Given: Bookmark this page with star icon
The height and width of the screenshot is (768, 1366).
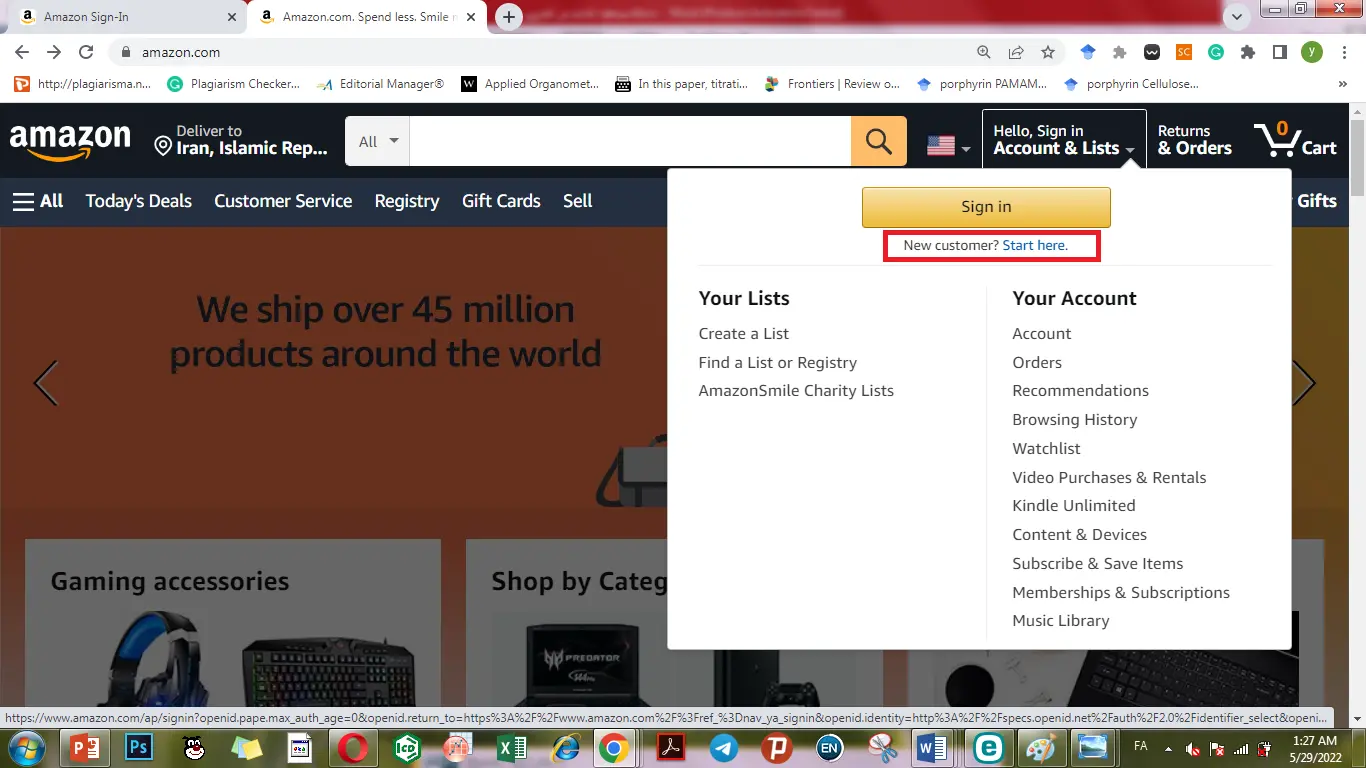Looking at the screenshot, I should tap(1048, 52).
